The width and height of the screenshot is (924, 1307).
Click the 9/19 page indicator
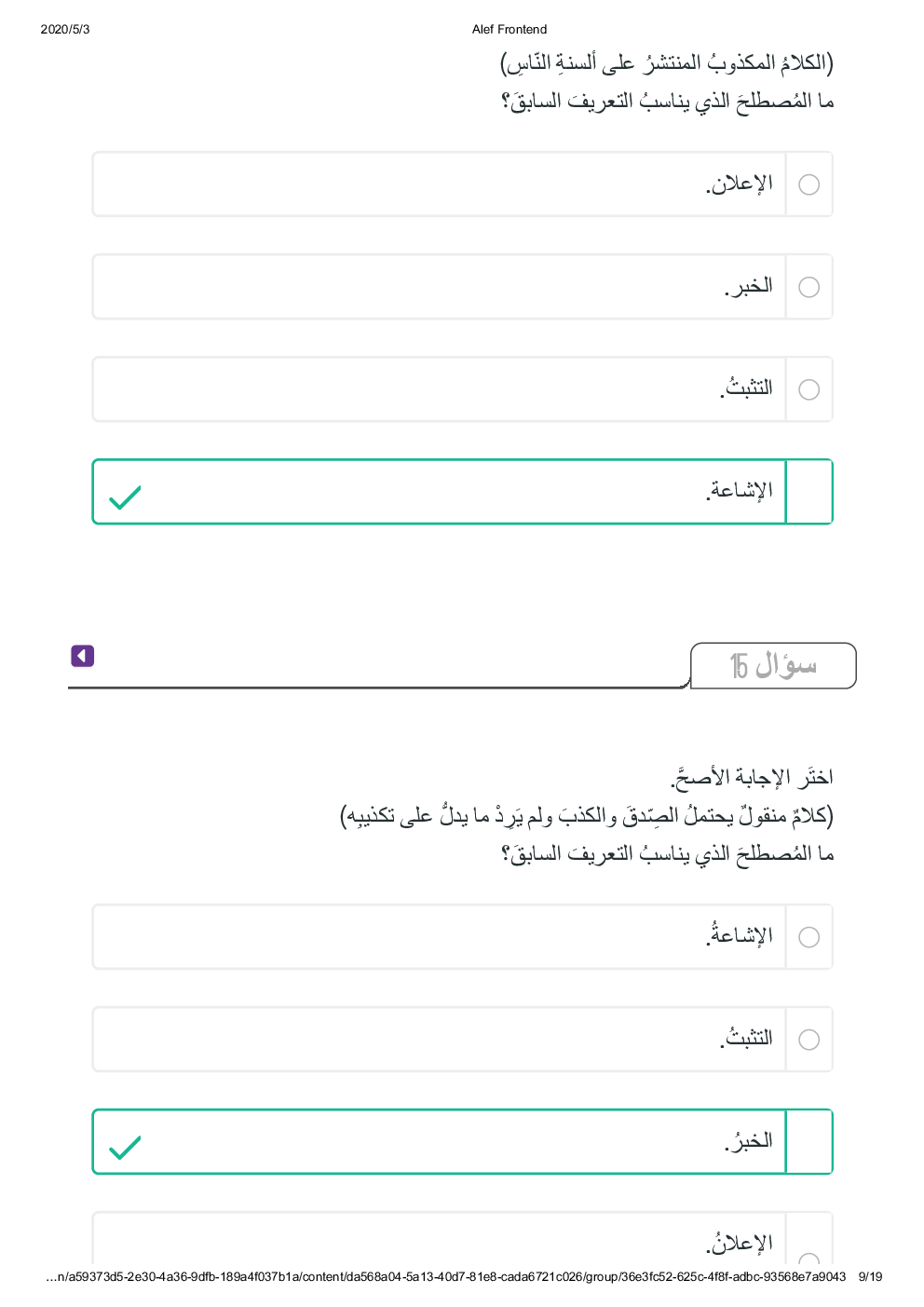pos(870,1276)
